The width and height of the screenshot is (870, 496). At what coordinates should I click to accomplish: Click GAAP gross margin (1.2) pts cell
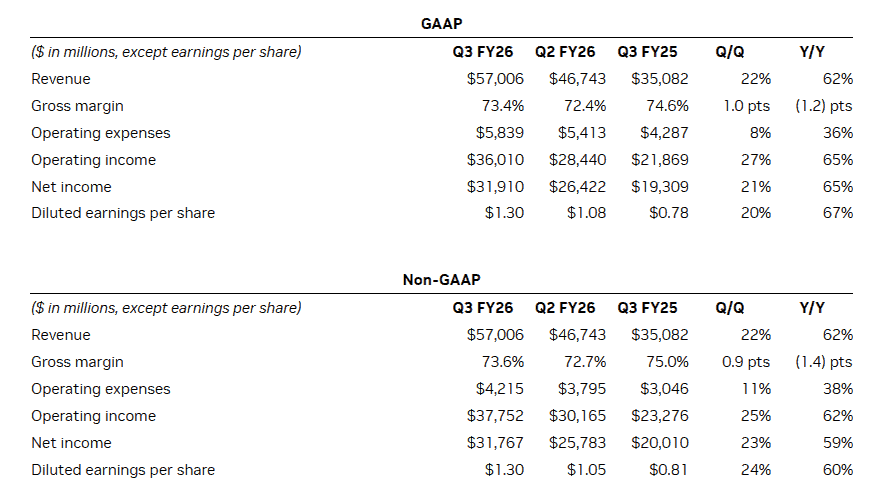coord(824,106)
